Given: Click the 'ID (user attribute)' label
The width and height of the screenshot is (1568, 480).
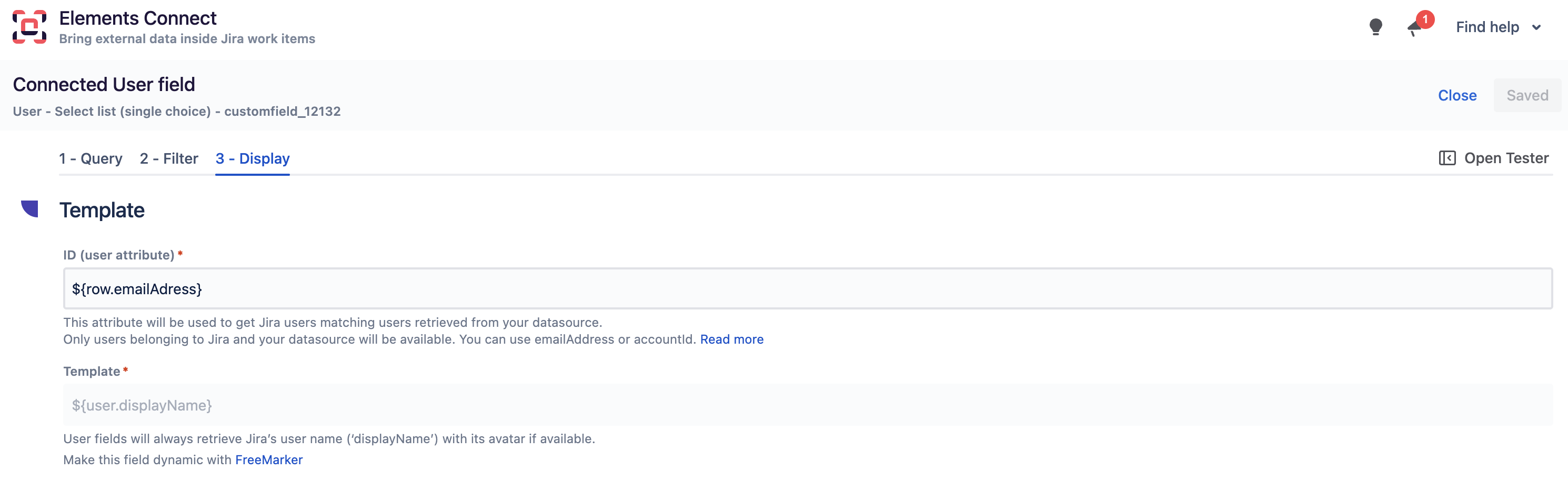Looking at the screenshot, I should click(119, 255).
